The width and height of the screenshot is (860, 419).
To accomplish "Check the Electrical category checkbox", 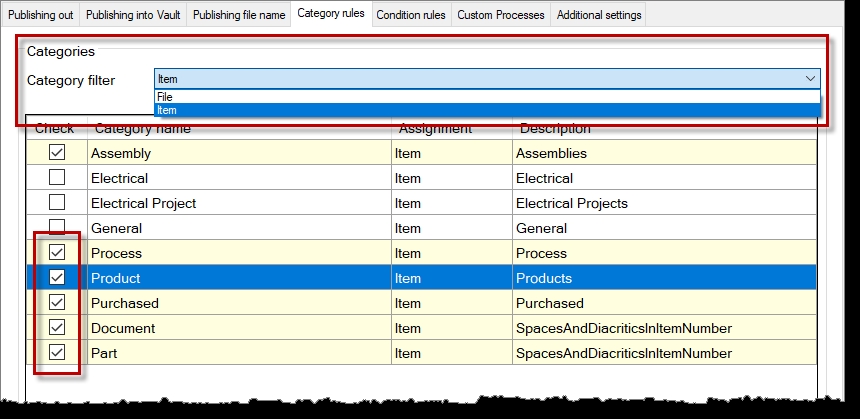I will (x=57, y=178).
